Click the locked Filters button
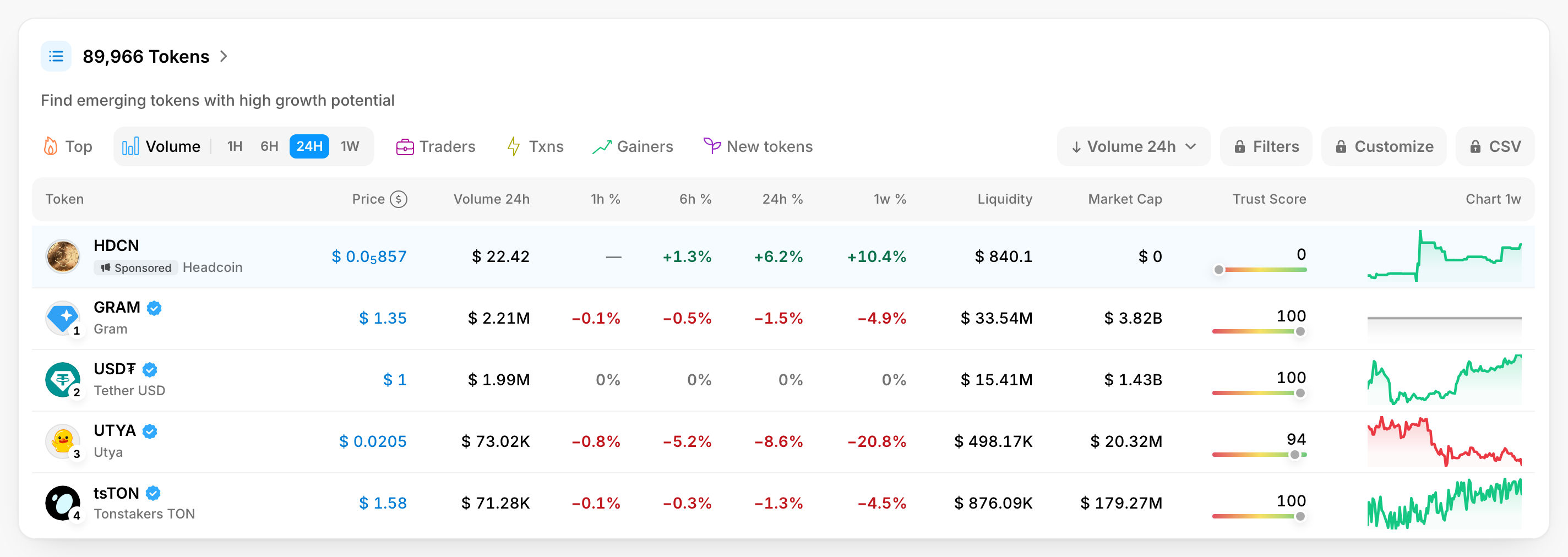1568x557 pixels. point(1266,147)
